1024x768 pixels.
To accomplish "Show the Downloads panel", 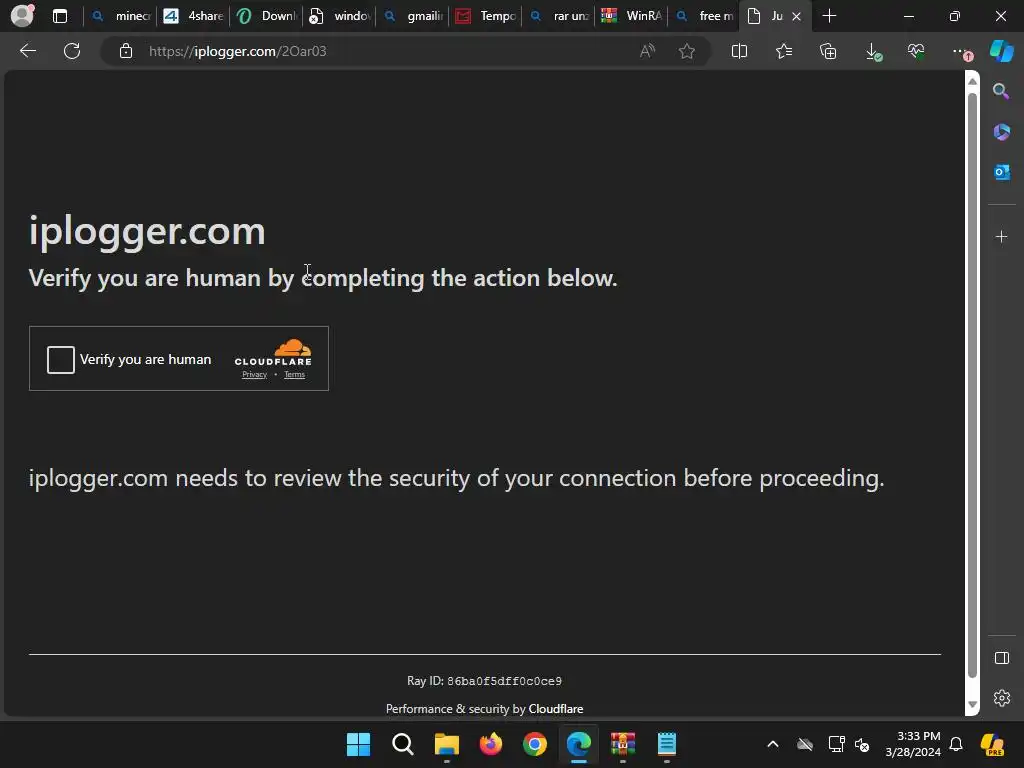I will point(872,51).
